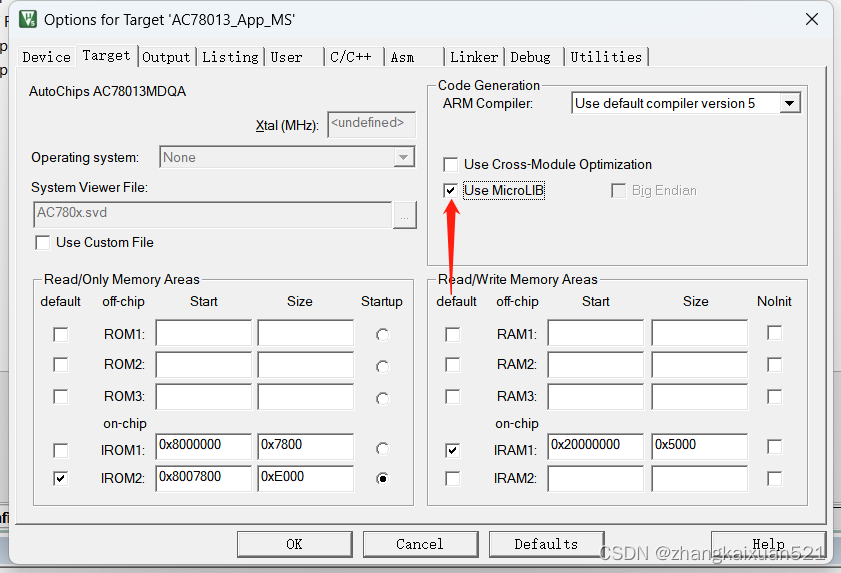
Task: Edit IRAM1 start address 0x20000000
Action: click(595, 447)
